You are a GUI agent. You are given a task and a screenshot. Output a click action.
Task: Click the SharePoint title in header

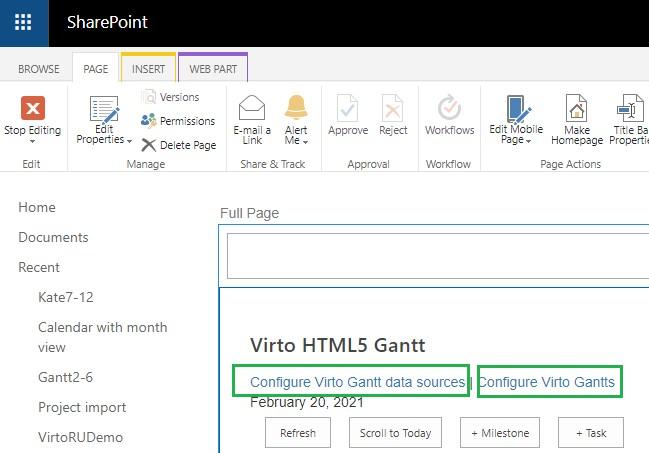click(x=107, y=22)
